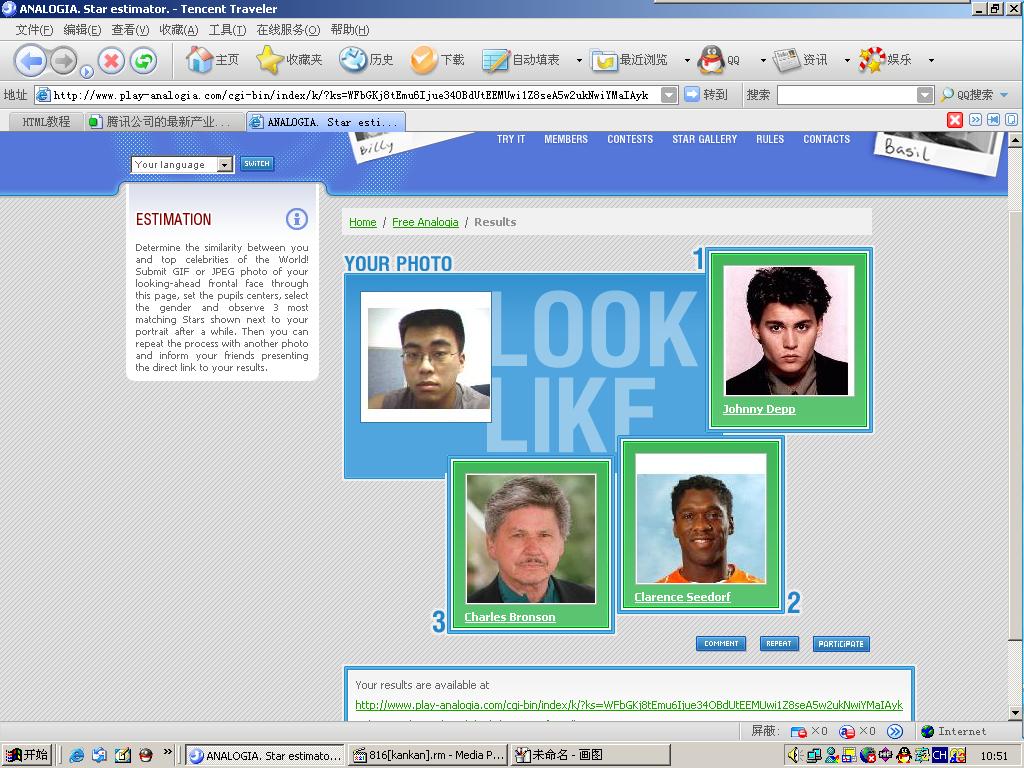Stop page loading with red X button
This screenshot has width=1024, height=768.
[111, 61]
